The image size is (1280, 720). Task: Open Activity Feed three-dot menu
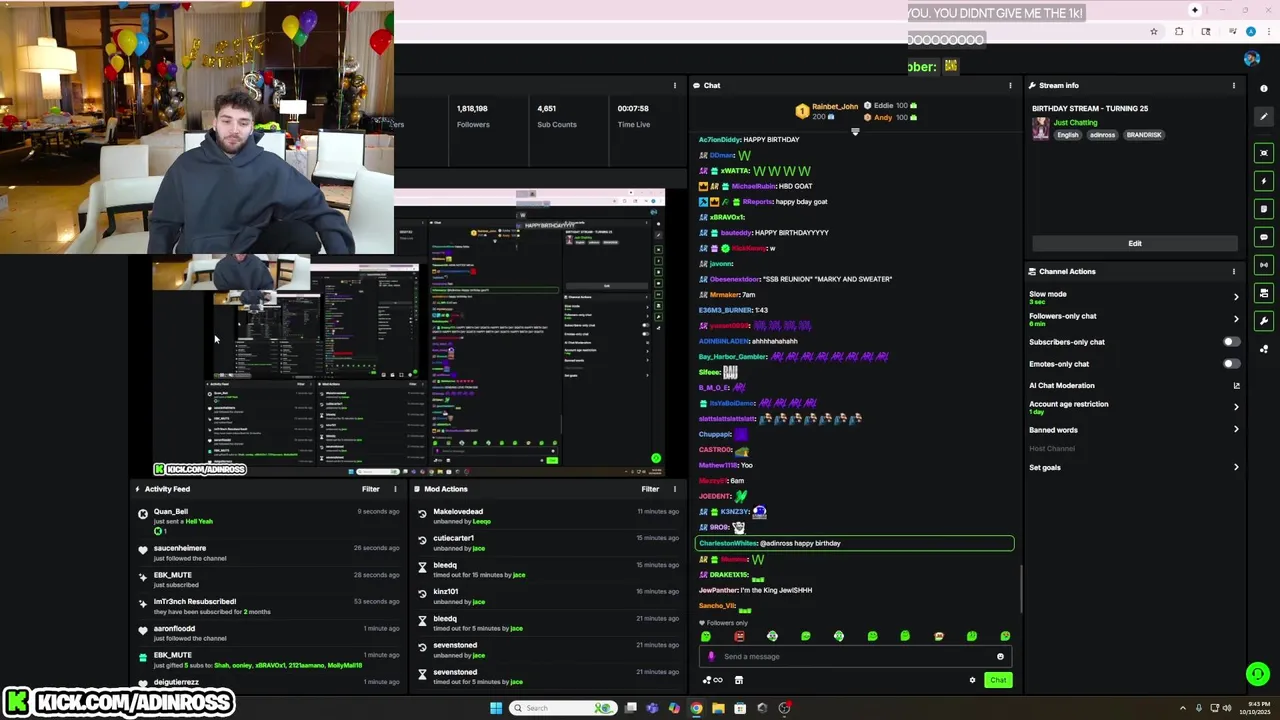(x=395, y=490)
